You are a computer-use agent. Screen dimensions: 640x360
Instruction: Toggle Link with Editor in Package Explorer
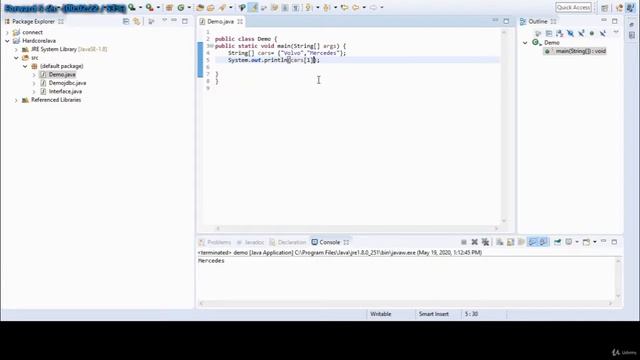click(x=136, y=21)
